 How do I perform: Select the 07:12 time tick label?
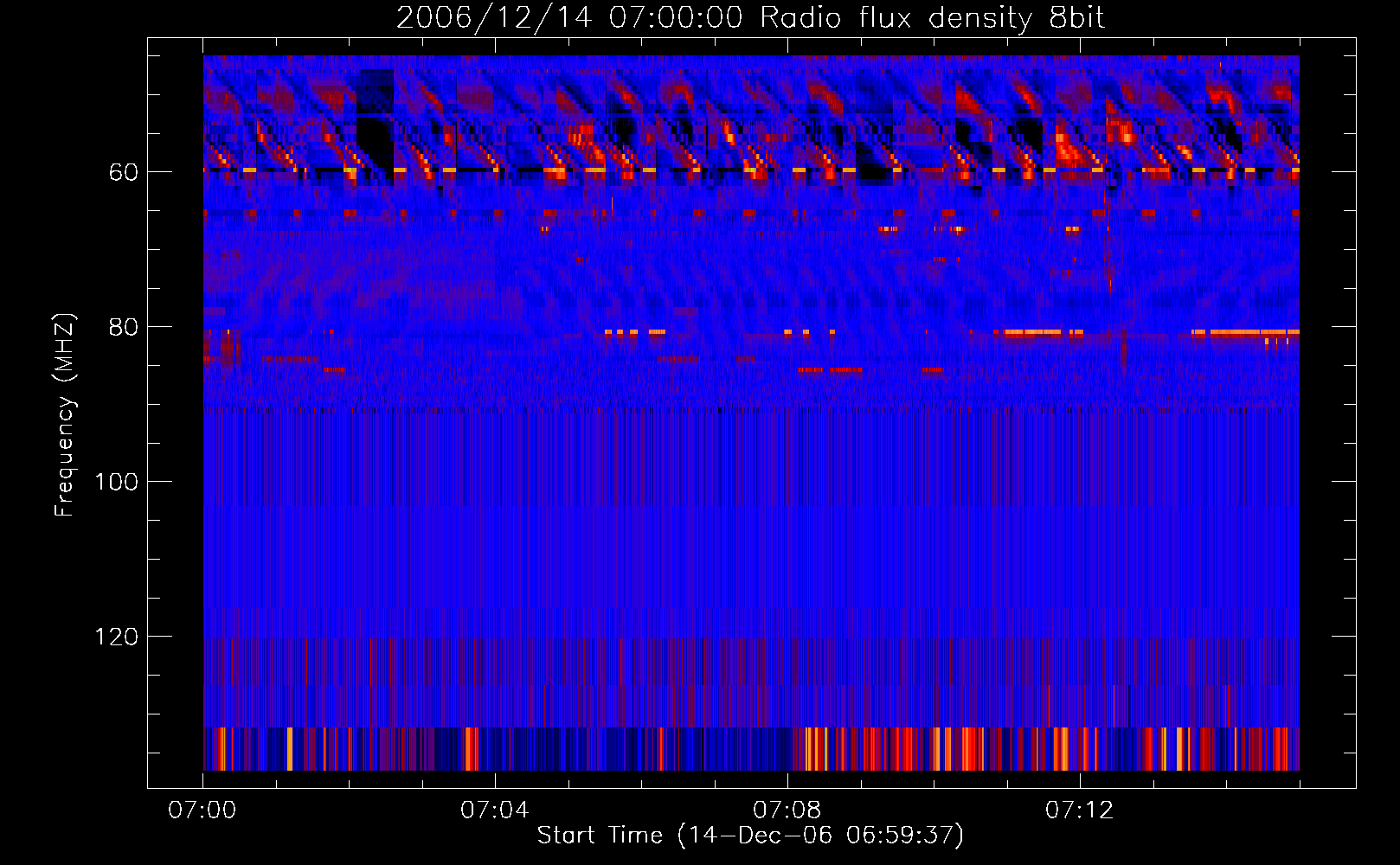[x=1080, y=811]
